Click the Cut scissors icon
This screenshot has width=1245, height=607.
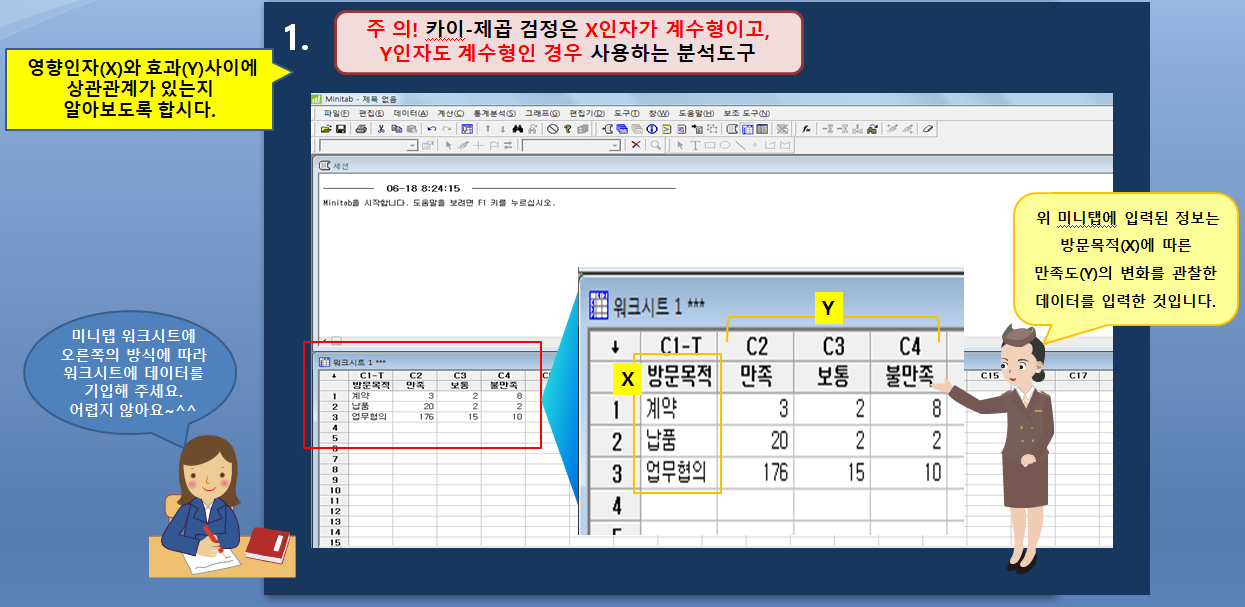381,129
